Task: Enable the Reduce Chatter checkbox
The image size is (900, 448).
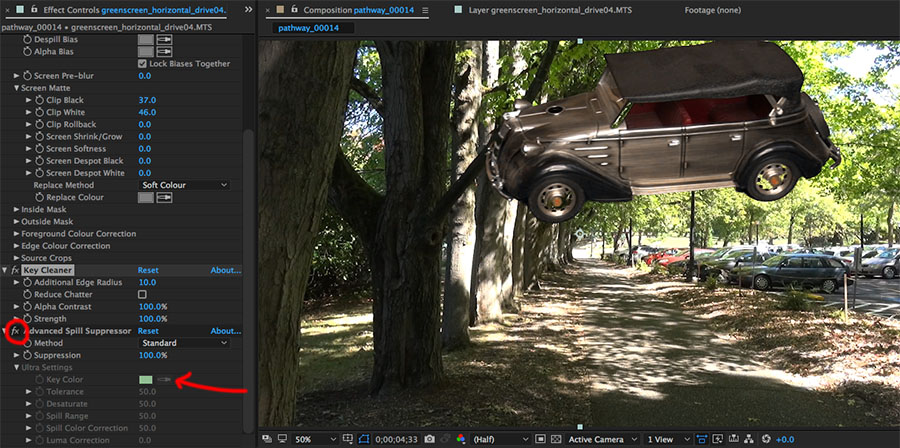Action: [142, 295]
